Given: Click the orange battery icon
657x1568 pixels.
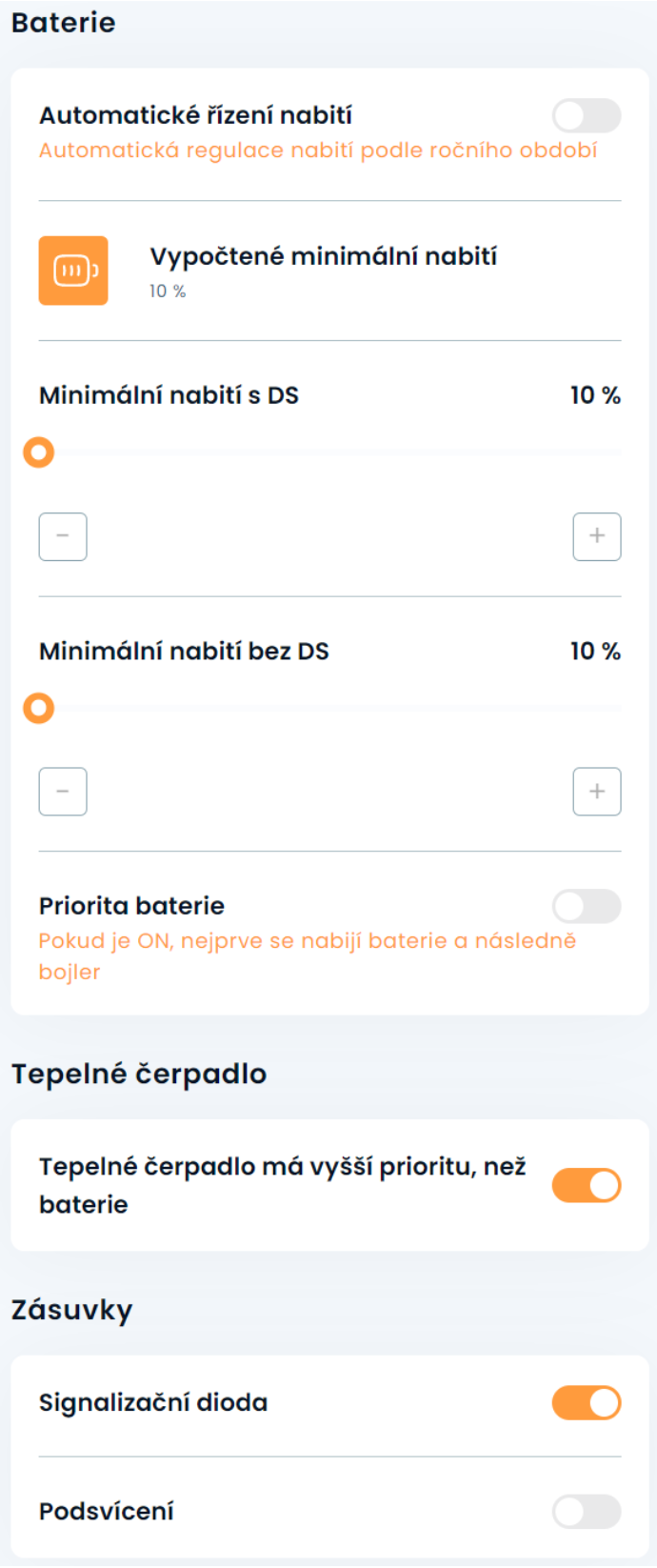Looking at the screenshot, I should tap(73, 271).
